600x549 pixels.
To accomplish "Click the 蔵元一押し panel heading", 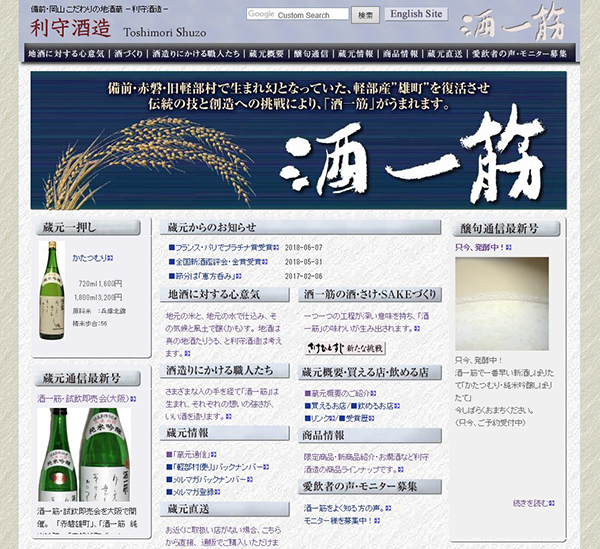I will pyautogui.click(x=88, y=228).
